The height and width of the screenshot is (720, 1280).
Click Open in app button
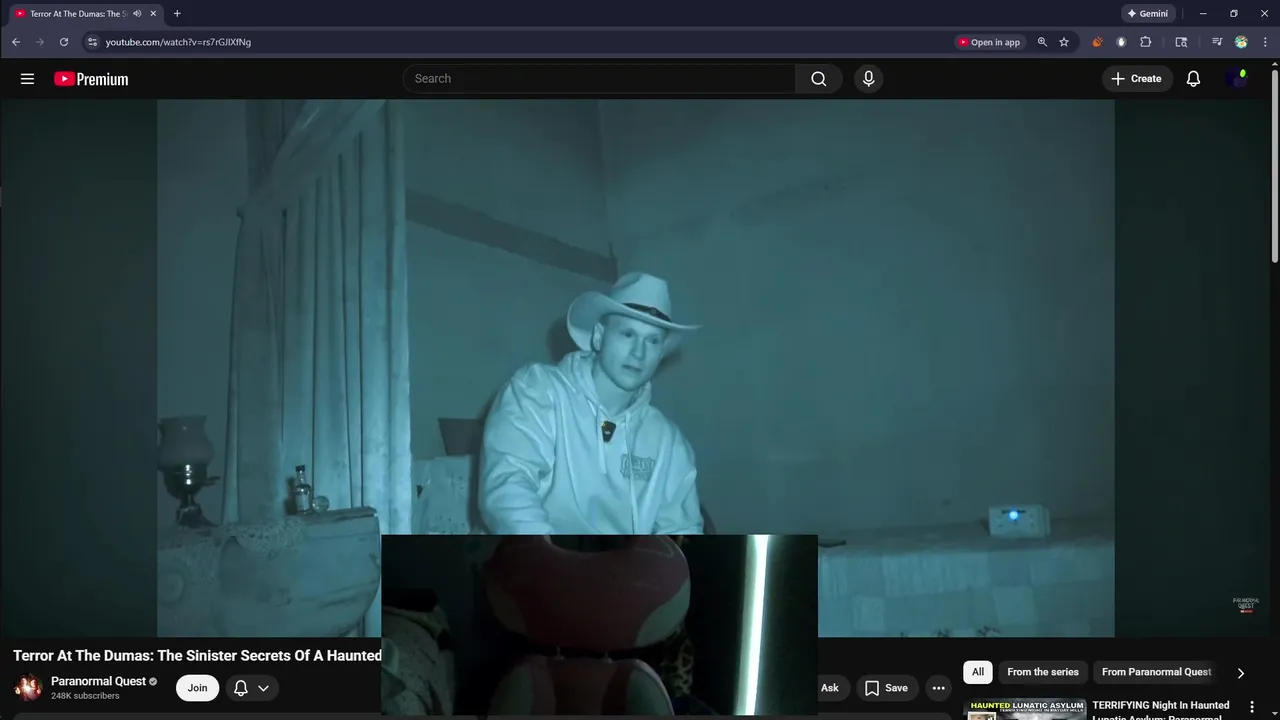pyautogui.click(x=989, y=42)
